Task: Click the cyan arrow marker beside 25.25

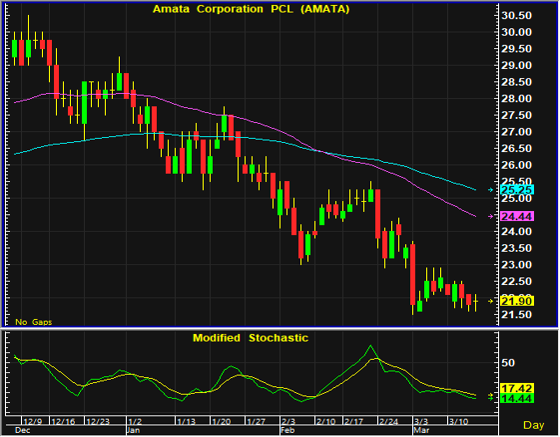Action: (x=491, y=190)
